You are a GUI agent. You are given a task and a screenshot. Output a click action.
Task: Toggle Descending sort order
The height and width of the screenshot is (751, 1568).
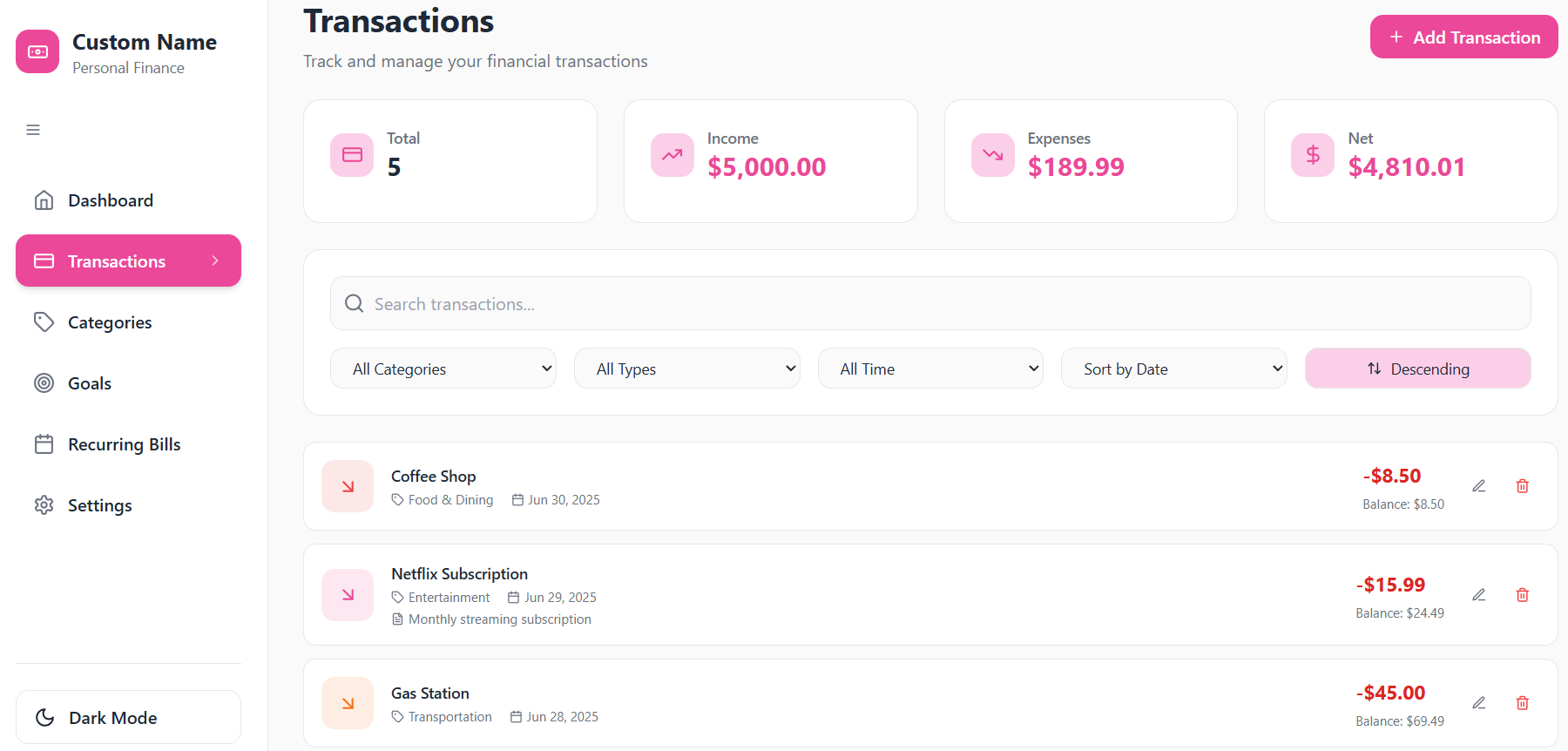click(1417, 369)
